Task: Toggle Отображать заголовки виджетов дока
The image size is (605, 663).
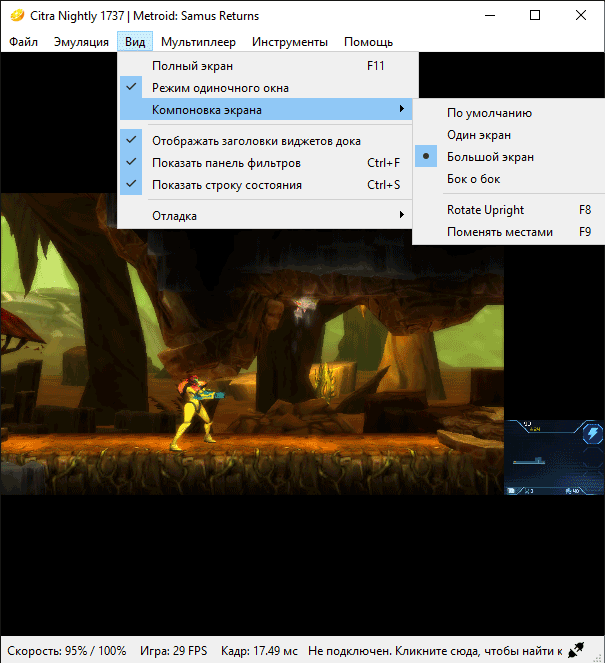Action: point(266,141)
